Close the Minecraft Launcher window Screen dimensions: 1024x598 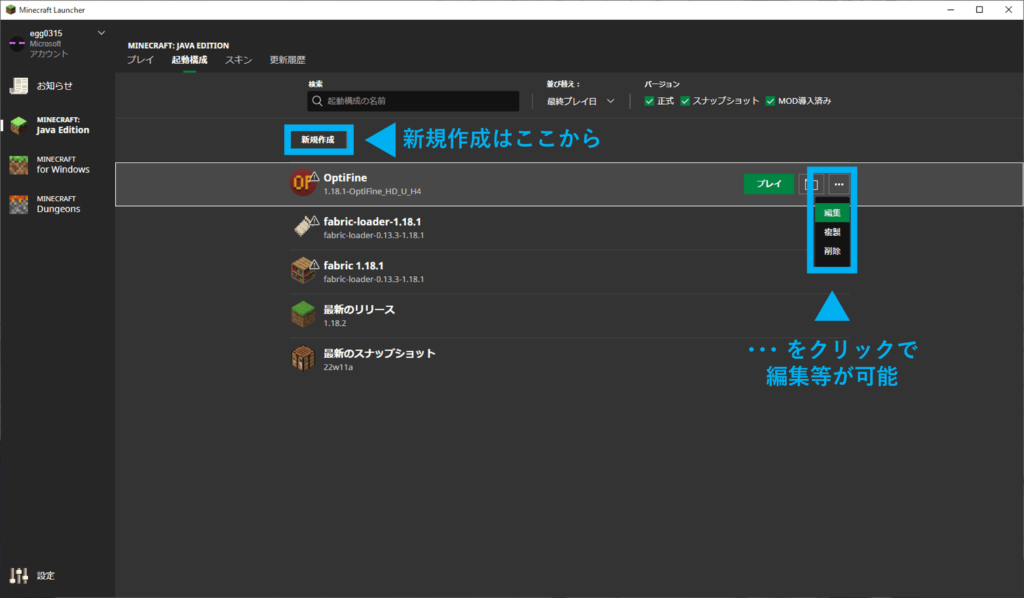(1008, 10)
